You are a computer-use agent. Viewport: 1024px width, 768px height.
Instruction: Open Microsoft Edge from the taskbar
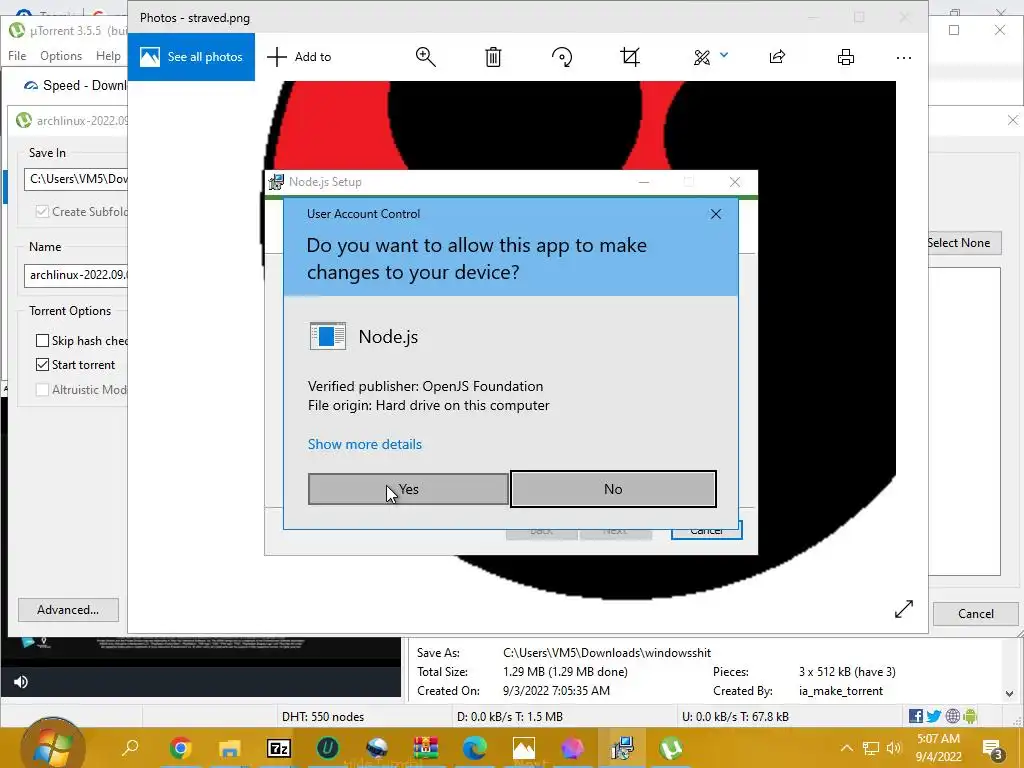point(475,748)
